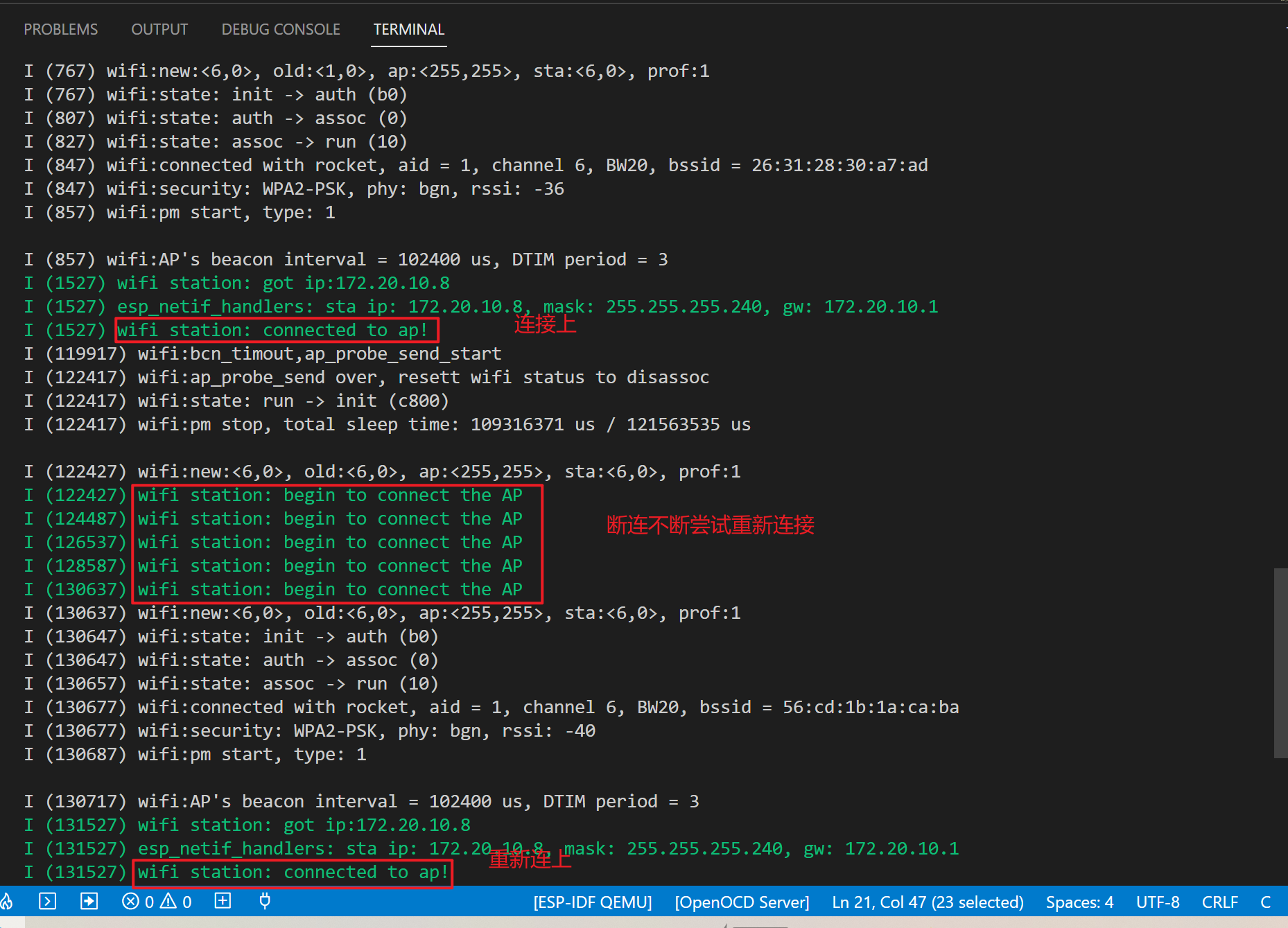Click 'wifi:bcn_timout,ap_probe_send_start' log line

tap(263, 353)
